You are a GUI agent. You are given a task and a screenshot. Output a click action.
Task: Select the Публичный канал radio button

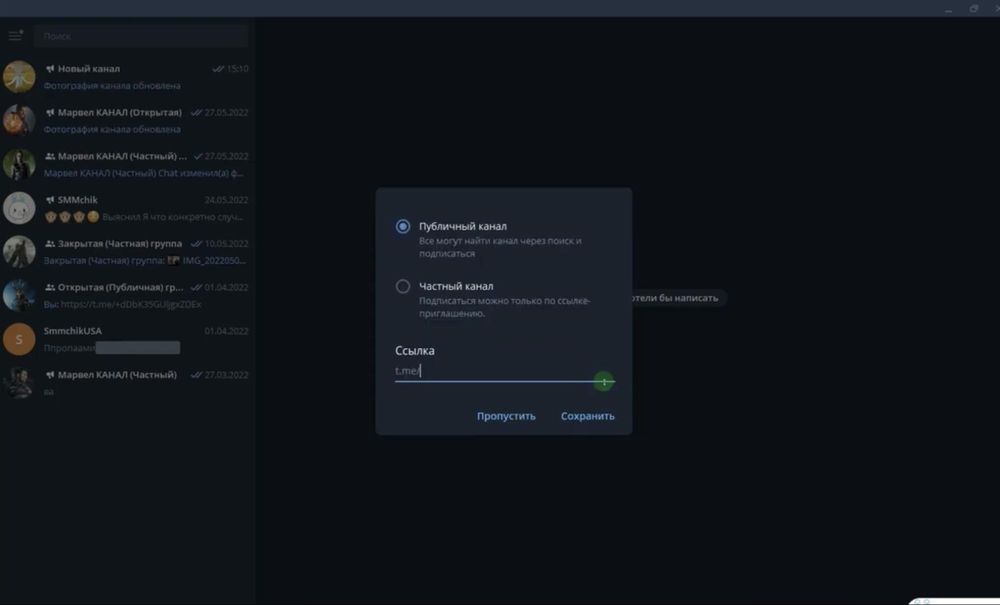click(x=403, y=227)
